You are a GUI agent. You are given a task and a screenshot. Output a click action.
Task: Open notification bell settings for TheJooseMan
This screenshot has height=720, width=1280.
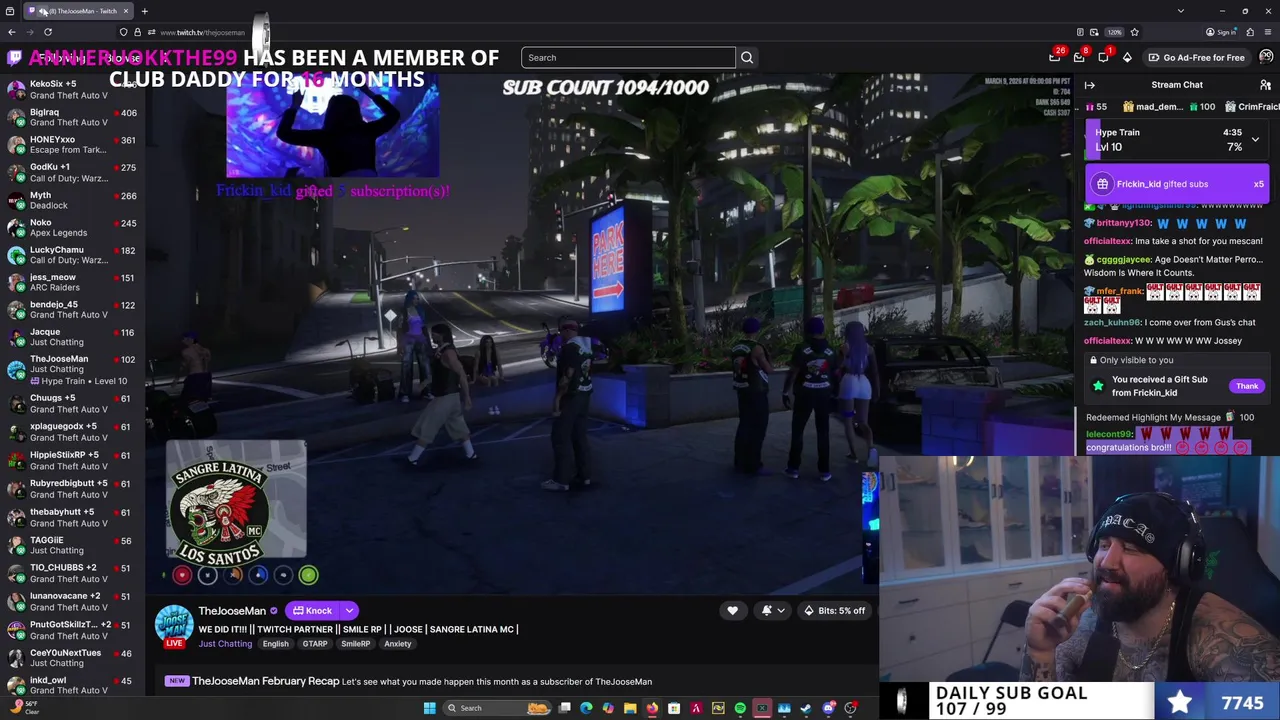click(x=772, y=610)
